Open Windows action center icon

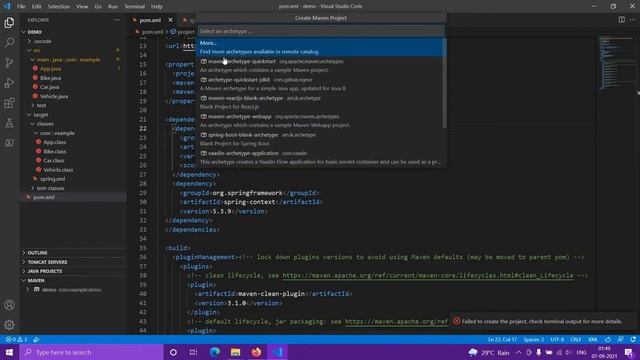[629, 352]
